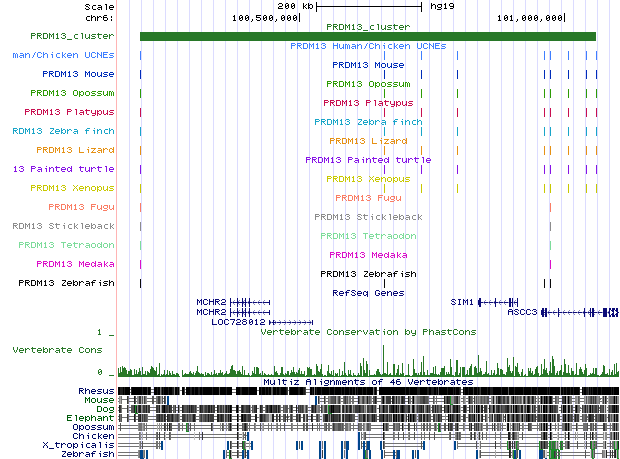Click Multiz Alignments of 46 Vertebrates heading
The image size is (620, 459).
click(x=368, y=382)
